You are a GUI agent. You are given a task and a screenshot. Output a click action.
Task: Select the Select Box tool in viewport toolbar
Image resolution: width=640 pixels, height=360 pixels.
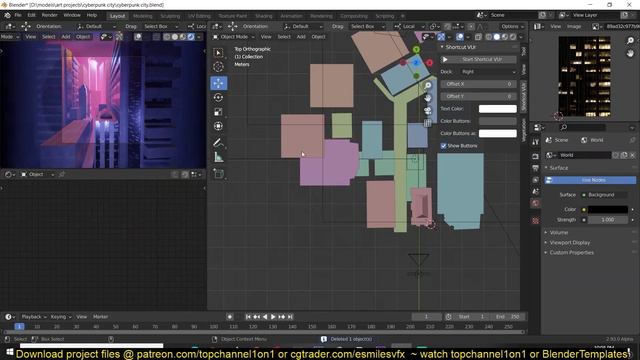click(x=218, y=53)
